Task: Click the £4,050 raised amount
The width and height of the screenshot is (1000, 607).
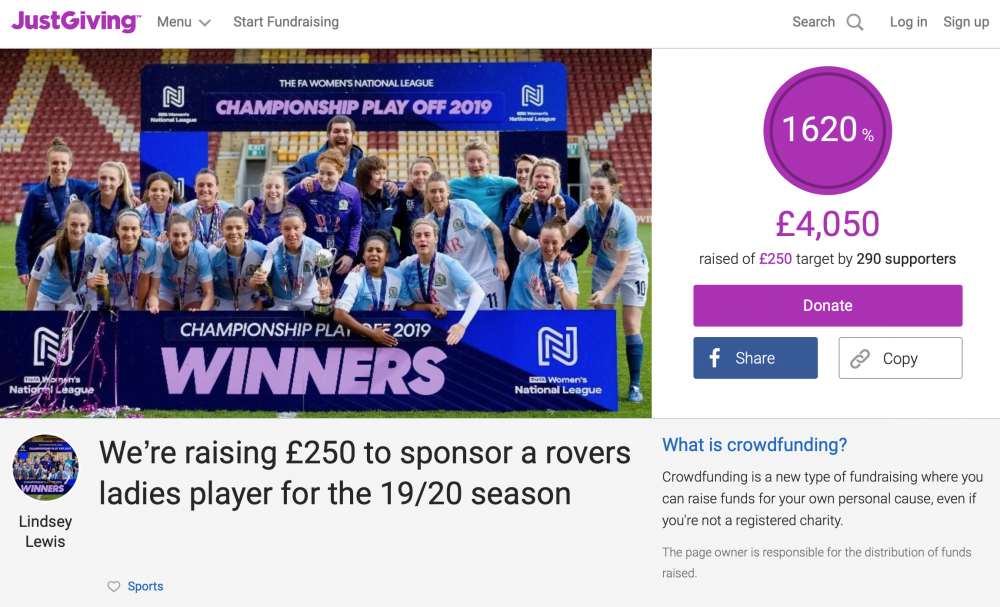Action: coord(827,224)
